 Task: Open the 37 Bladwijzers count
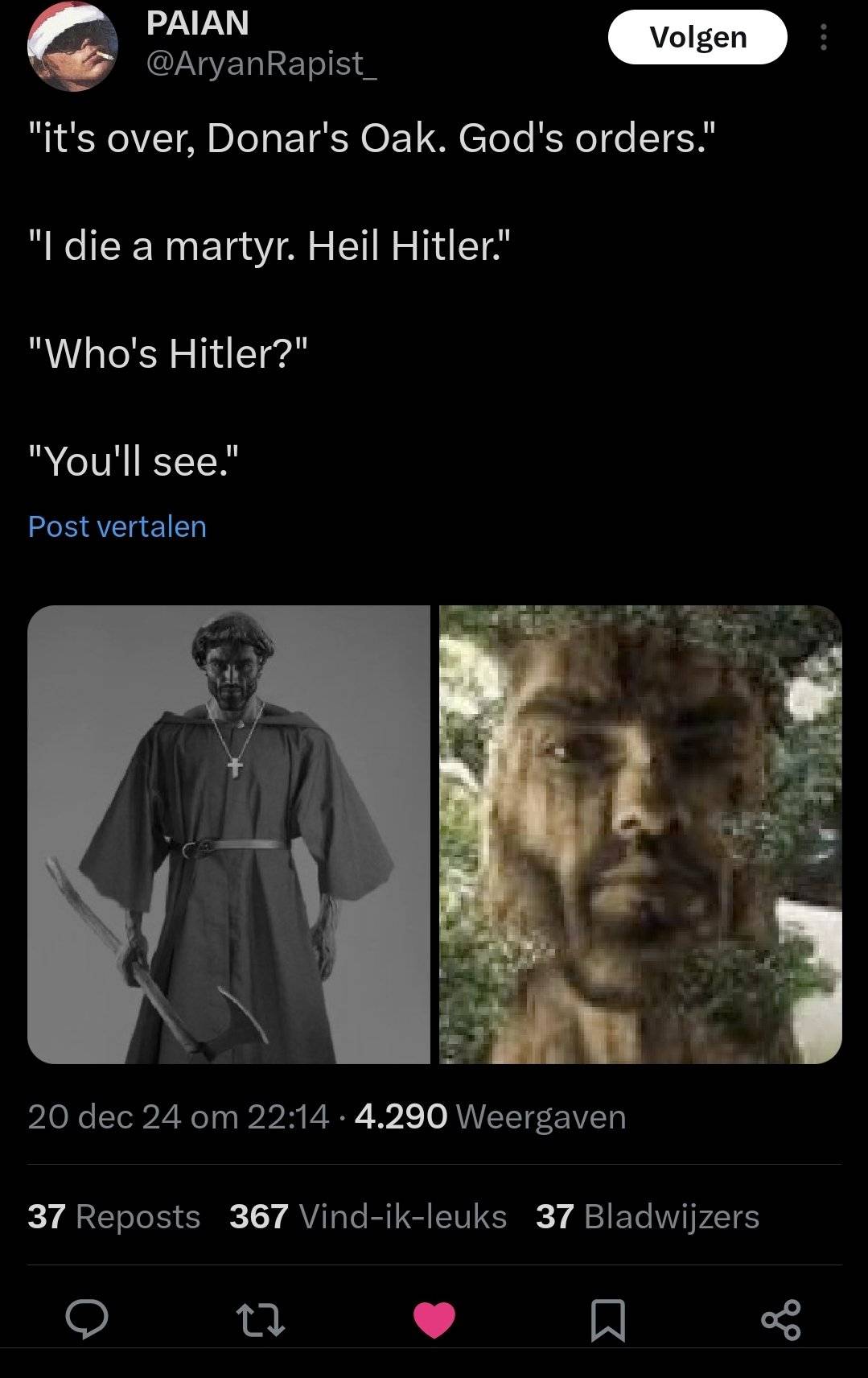[648, 1216]
